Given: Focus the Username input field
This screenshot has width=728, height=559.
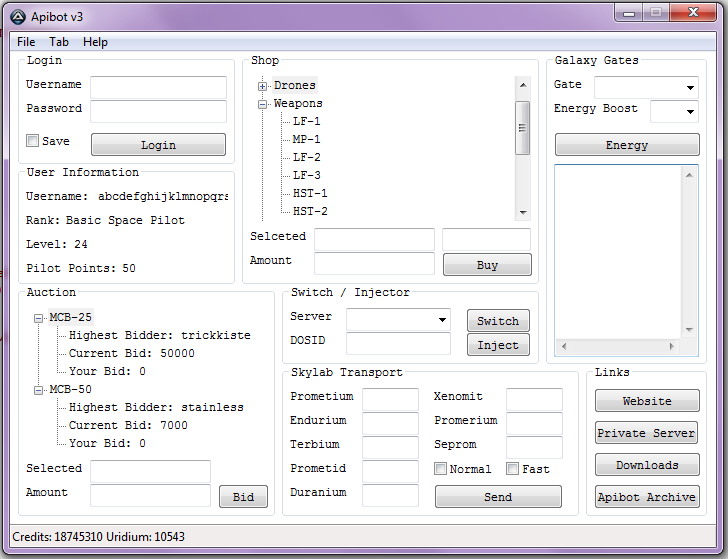Looking at the screenshot, I should [158, 87].
